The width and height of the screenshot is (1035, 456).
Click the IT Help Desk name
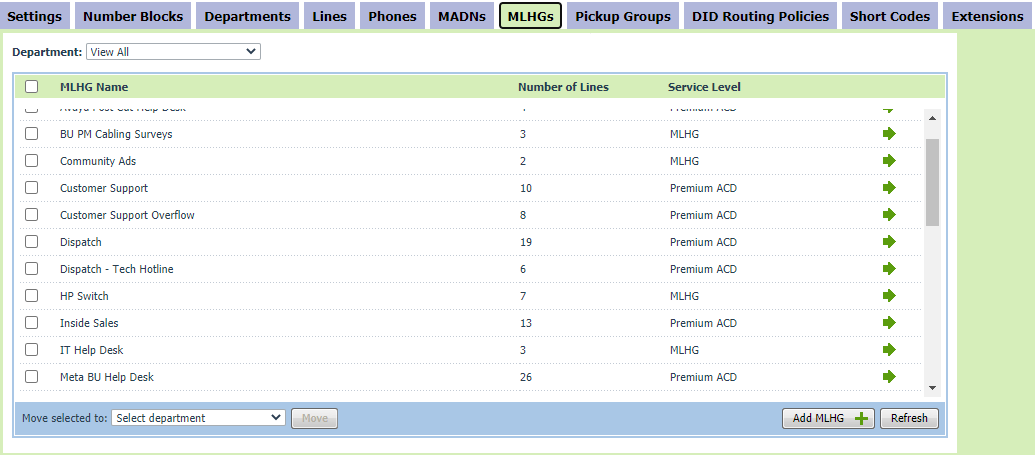point(92,350)
